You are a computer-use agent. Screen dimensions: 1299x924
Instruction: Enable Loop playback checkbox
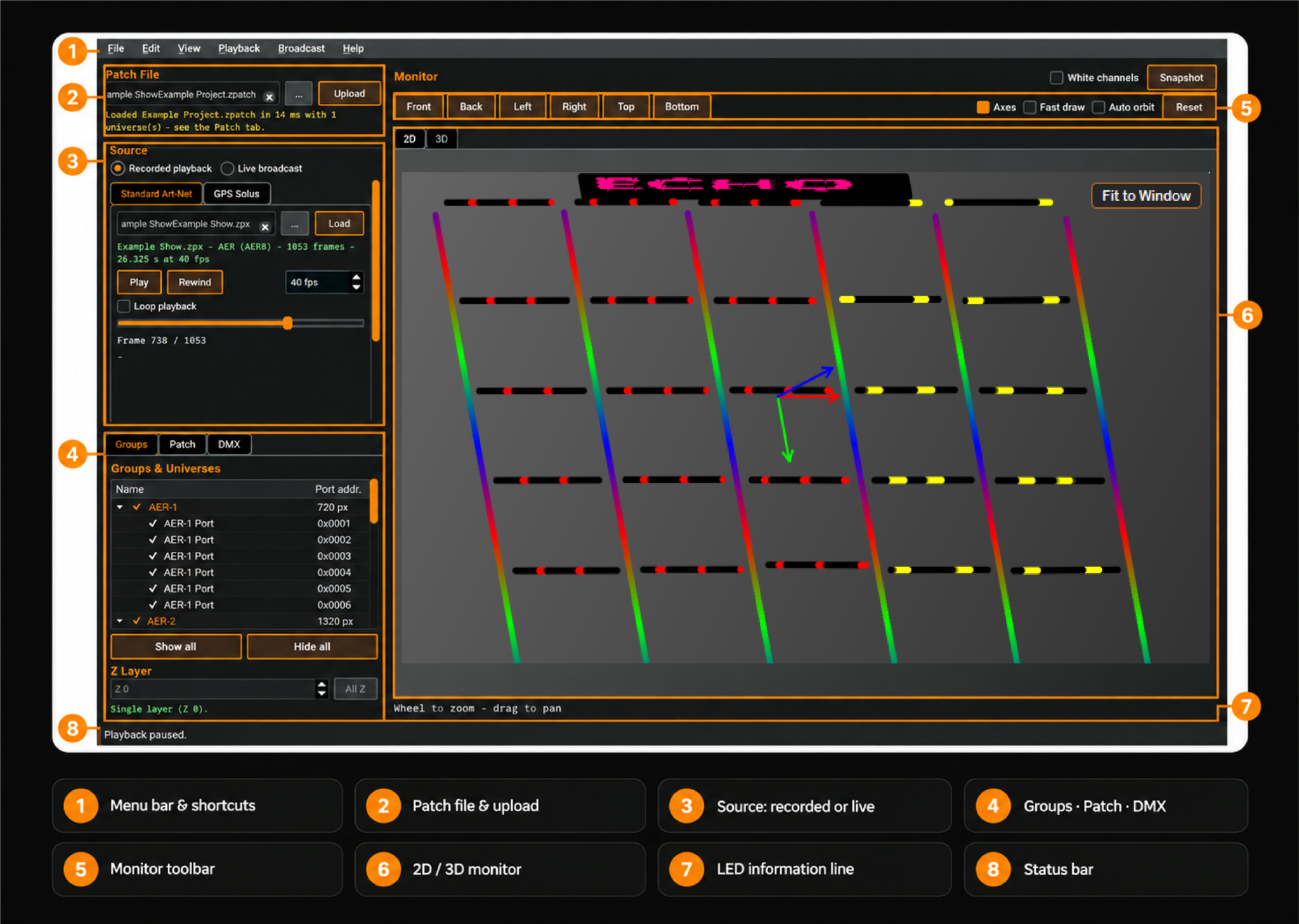click(x=124, y=306)
